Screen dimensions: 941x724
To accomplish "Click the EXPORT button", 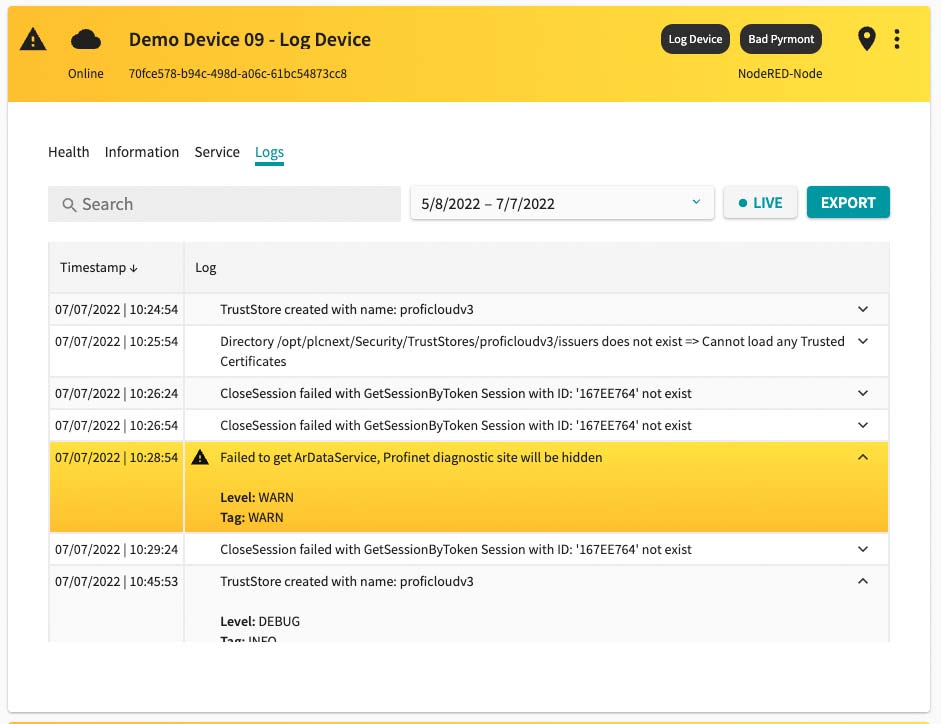I will point(848,201).
